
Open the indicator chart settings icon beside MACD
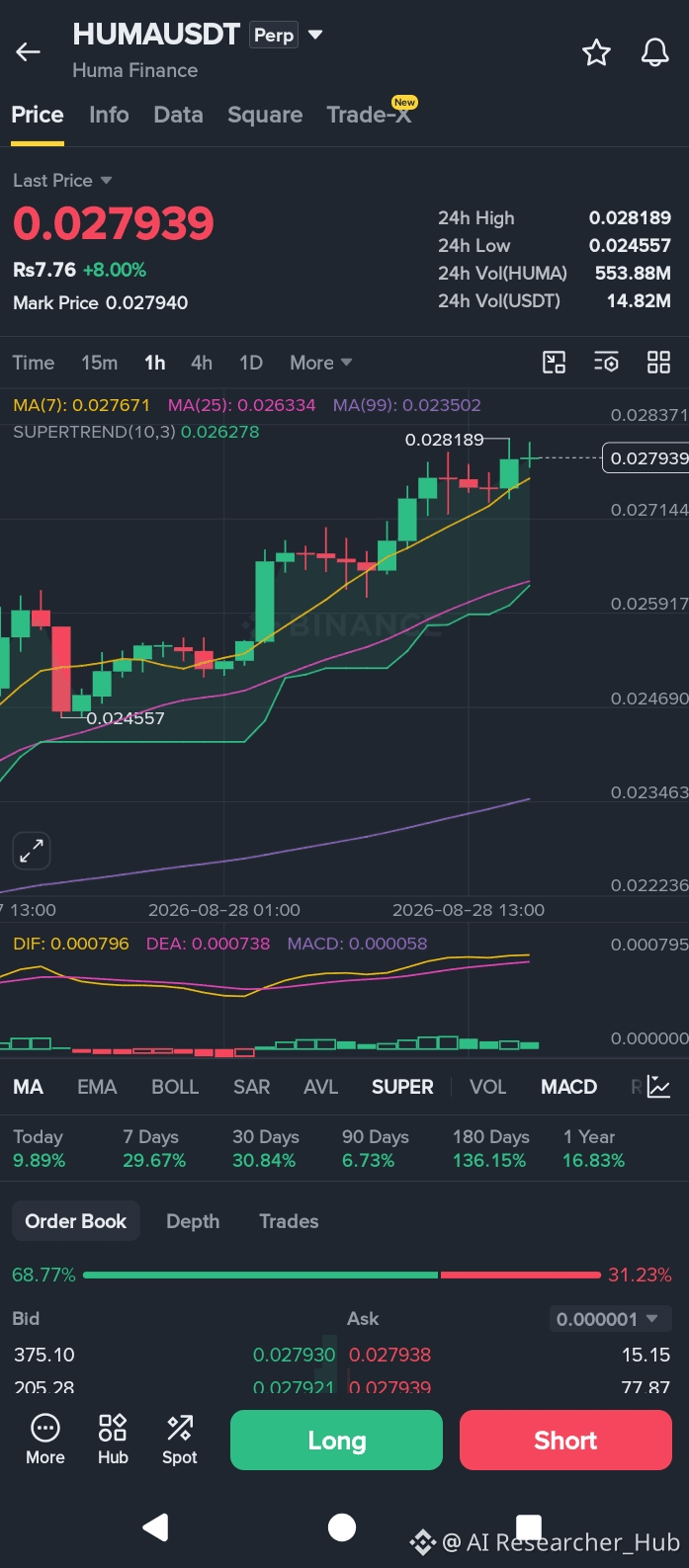coord(658,1087)
